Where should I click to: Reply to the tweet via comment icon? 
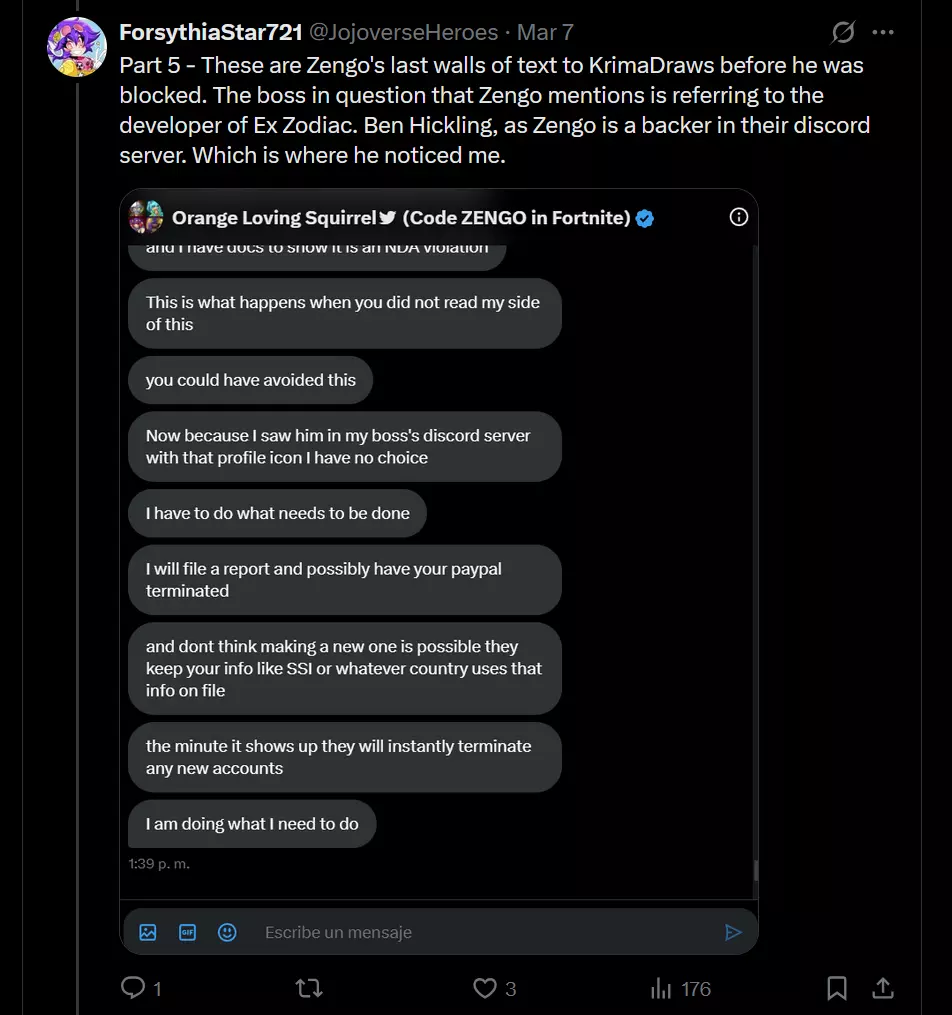click(x=133, y=988)
